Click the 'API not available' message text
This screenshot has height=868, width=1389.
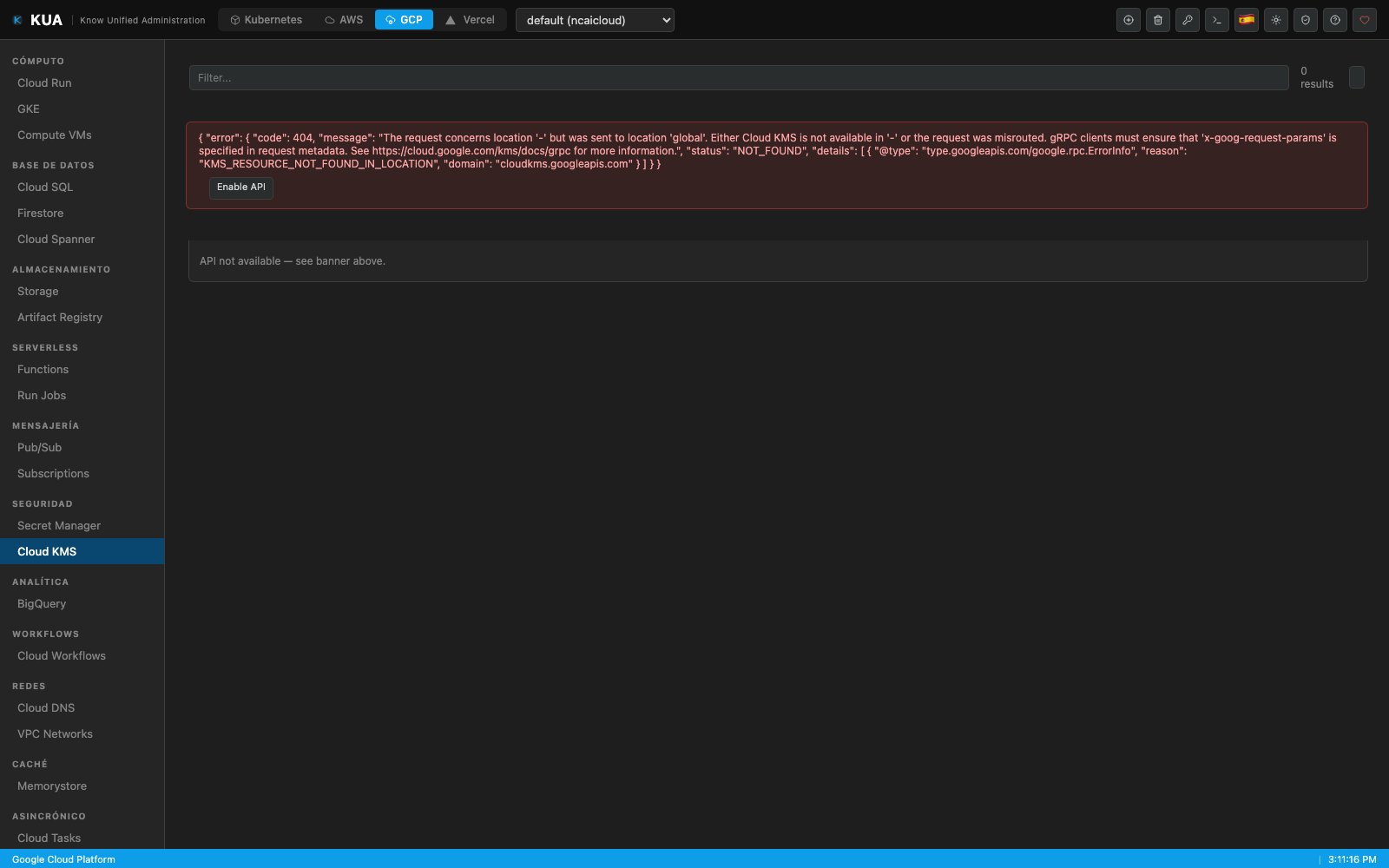point(293,261)
